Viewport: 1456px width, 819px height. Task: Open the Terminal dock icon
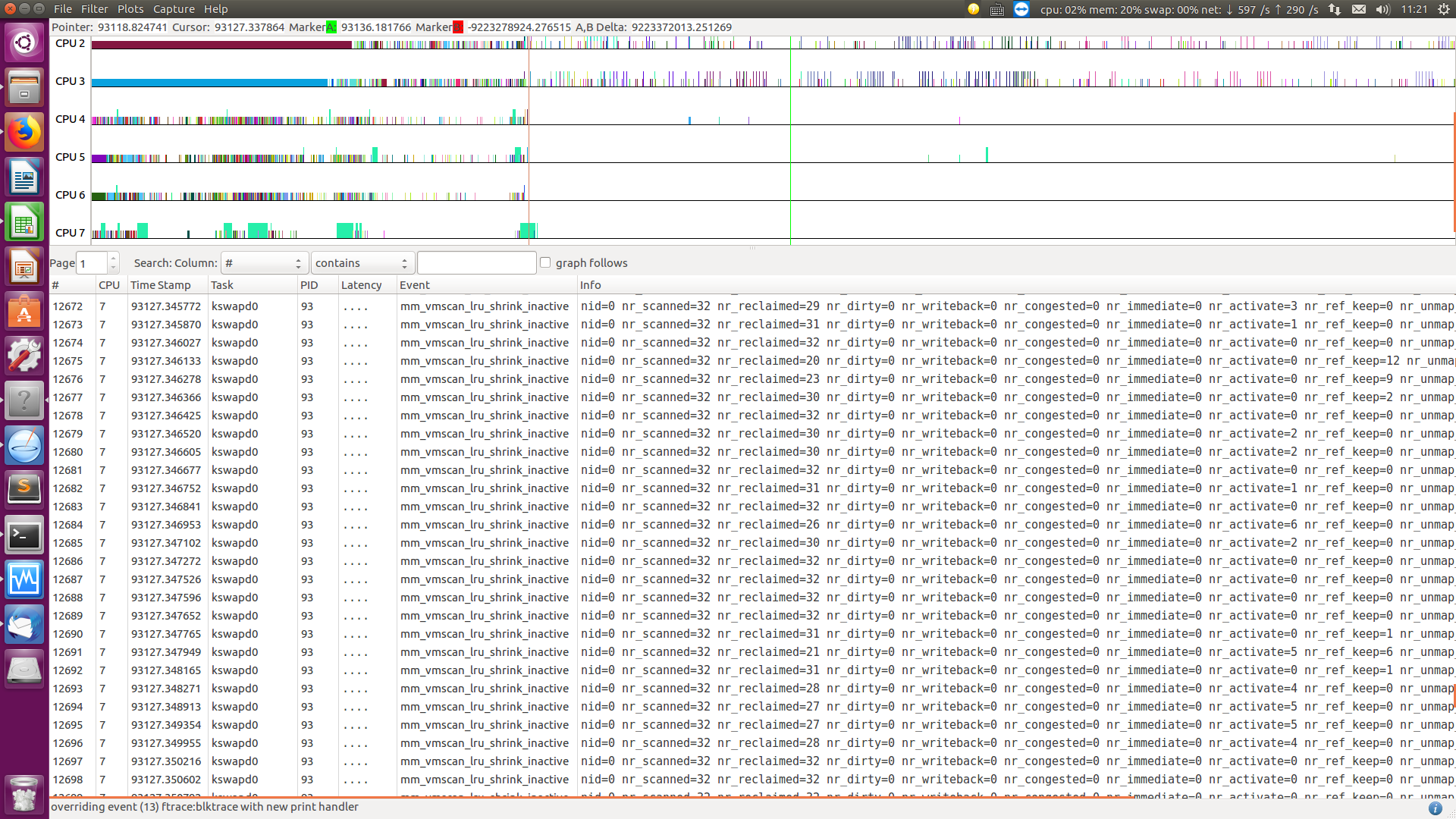pyautogui.click(x=24, y=536)
